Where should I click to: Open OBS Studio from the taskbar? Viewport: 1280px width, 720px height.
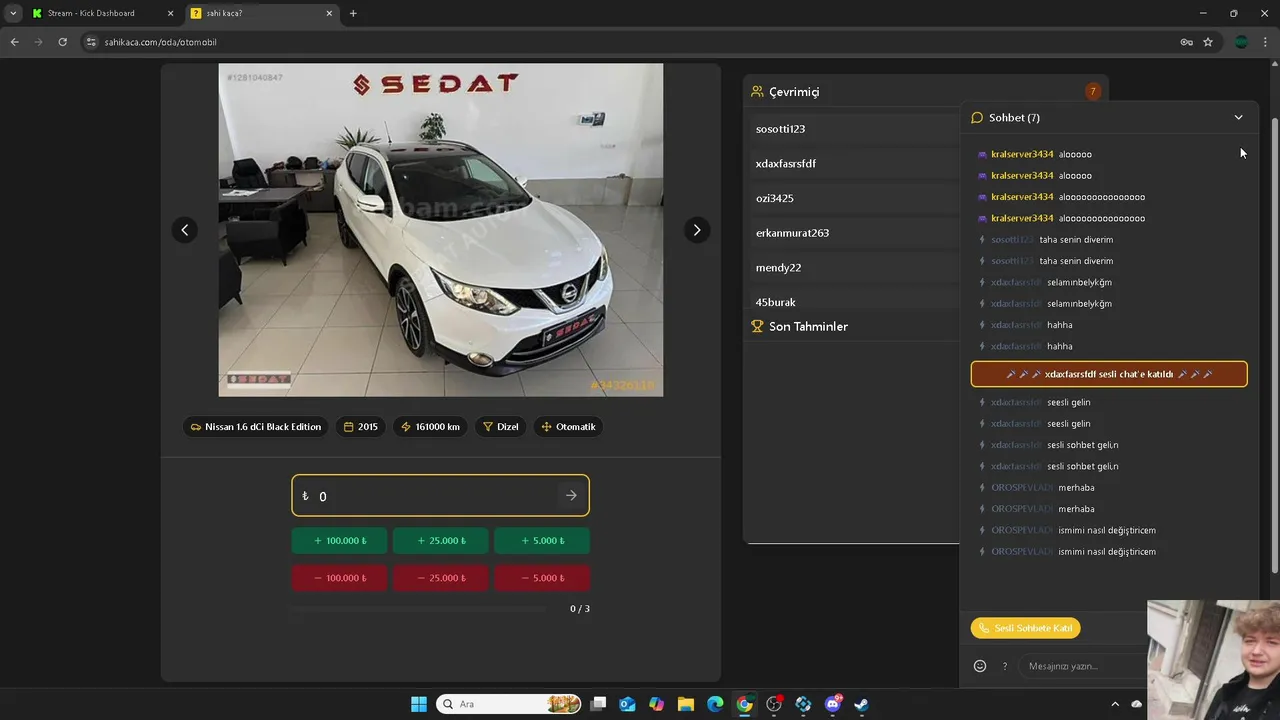774,704
